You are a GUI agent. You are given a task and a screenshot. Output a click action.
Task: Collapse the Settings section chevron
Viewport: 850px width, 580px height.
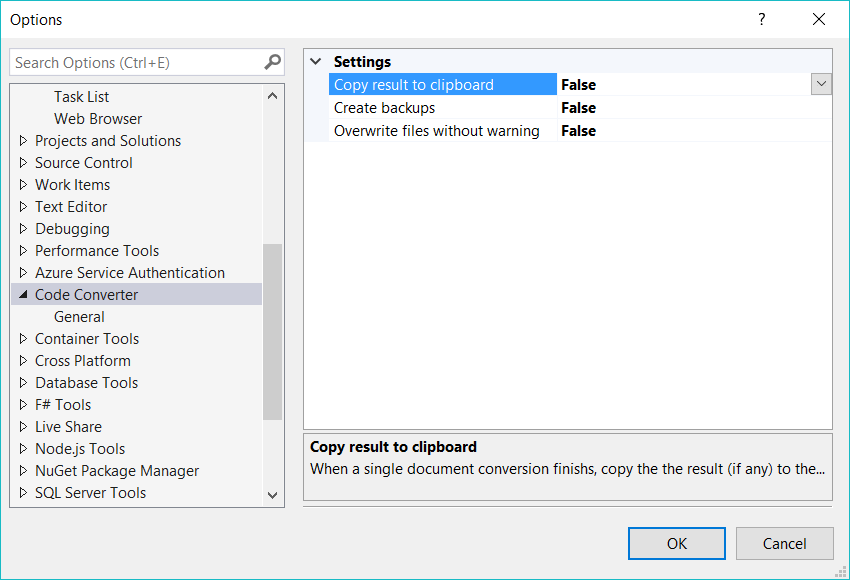tap(316, 61)
